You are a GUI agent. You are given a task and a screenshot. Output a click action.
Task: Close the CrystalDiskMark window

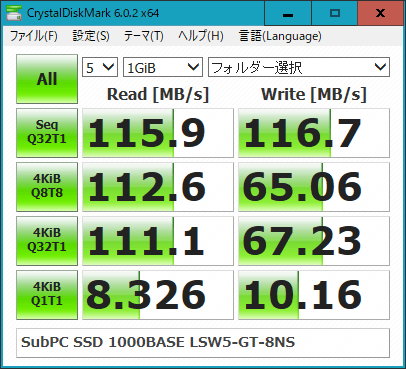tap(380, 13)
